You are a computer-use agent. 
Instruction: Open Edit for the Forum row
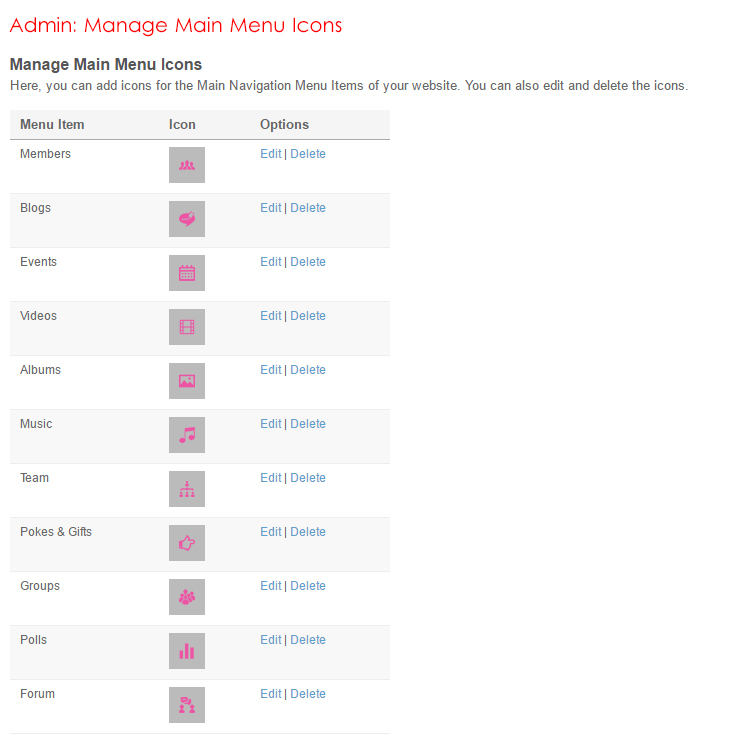pyautogui.click(x=270, y=694)
